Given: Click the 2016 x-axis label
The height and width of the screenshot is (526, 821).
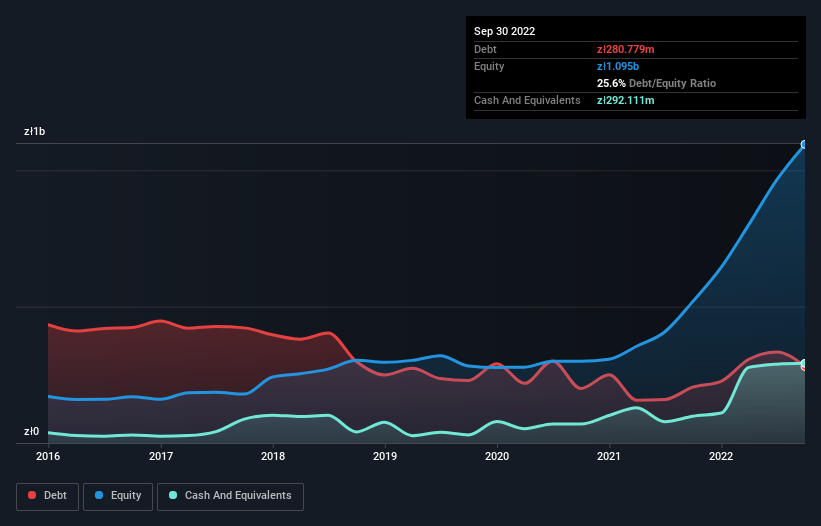Looking at the screenshot, I should (48, 456).
